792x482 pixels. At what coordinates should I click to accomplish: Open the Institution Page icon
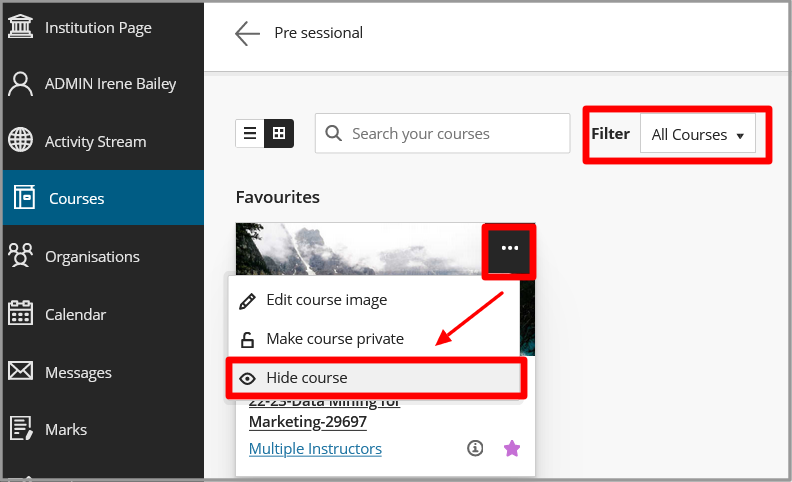21,27
